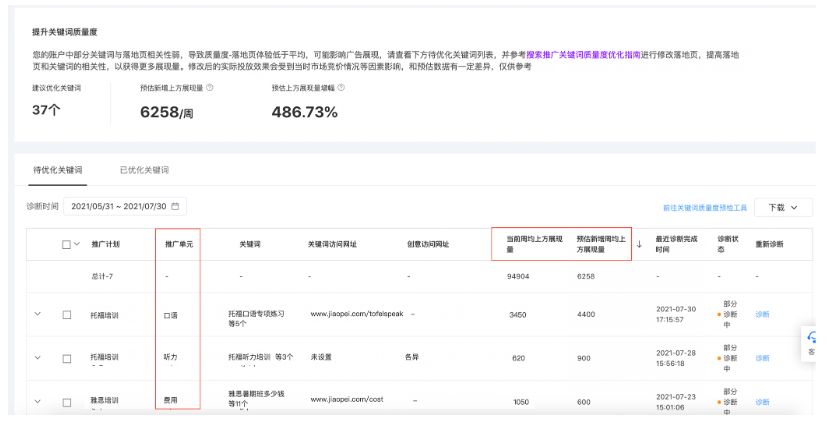Click timestamp 2021-07-28 15:56:18
This screenshot has height=424, width=827.
pos(677,358)
